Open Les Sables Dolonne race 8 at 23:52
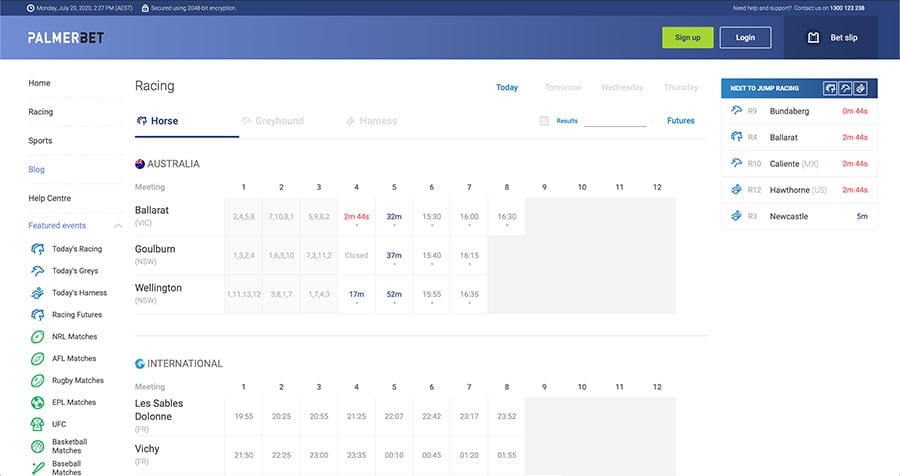This screenshot has height=476, width=900. tap(507, 416)
